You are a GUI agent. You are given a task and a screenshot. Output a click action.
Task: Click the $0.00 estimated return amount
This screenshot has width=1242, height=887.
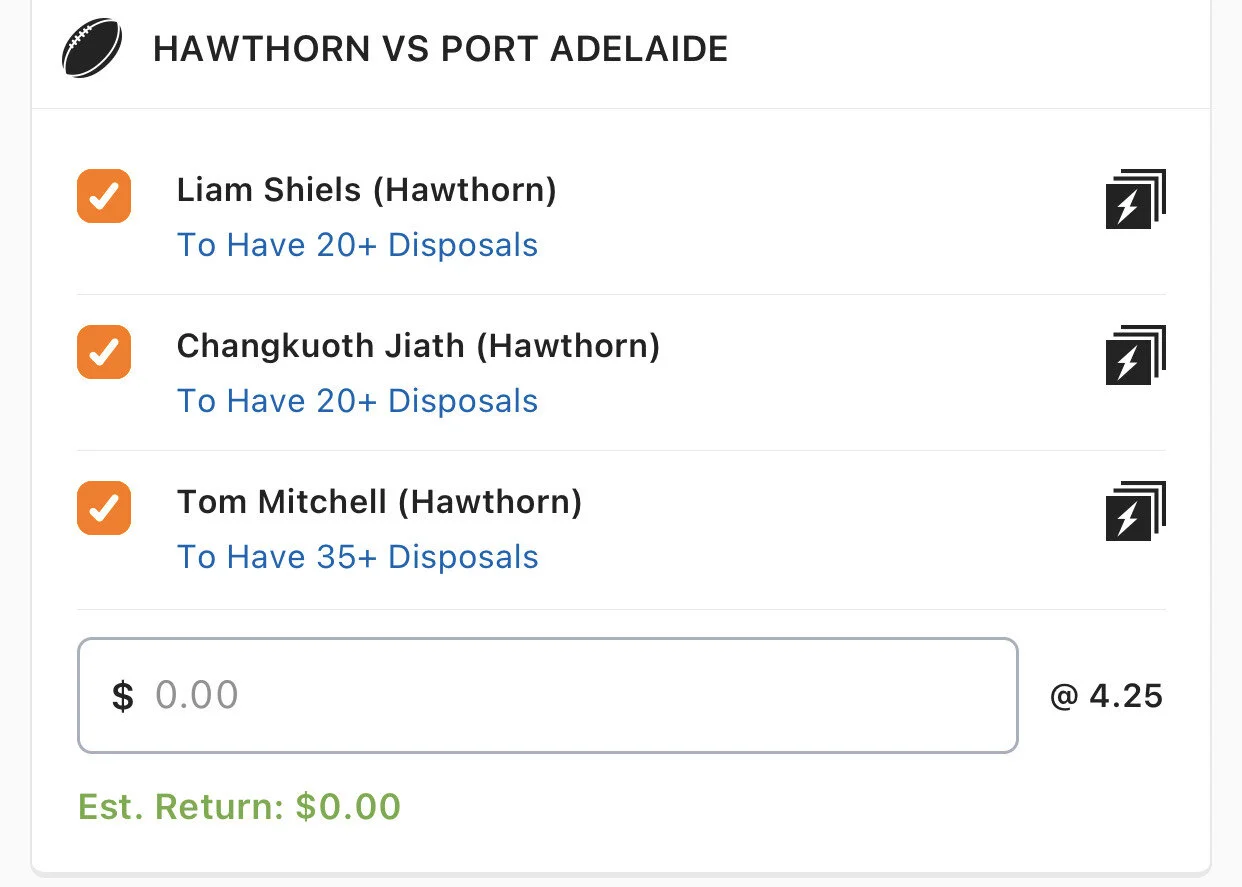348,806
